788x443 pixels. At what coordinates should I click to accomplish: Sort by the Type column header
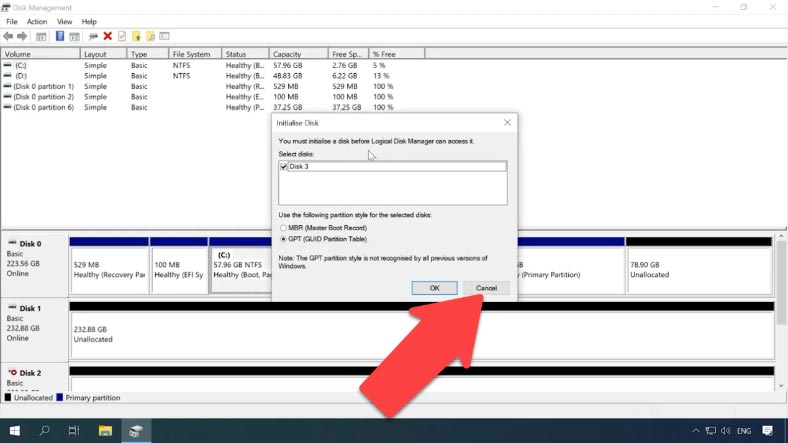(x=147, y=54)
